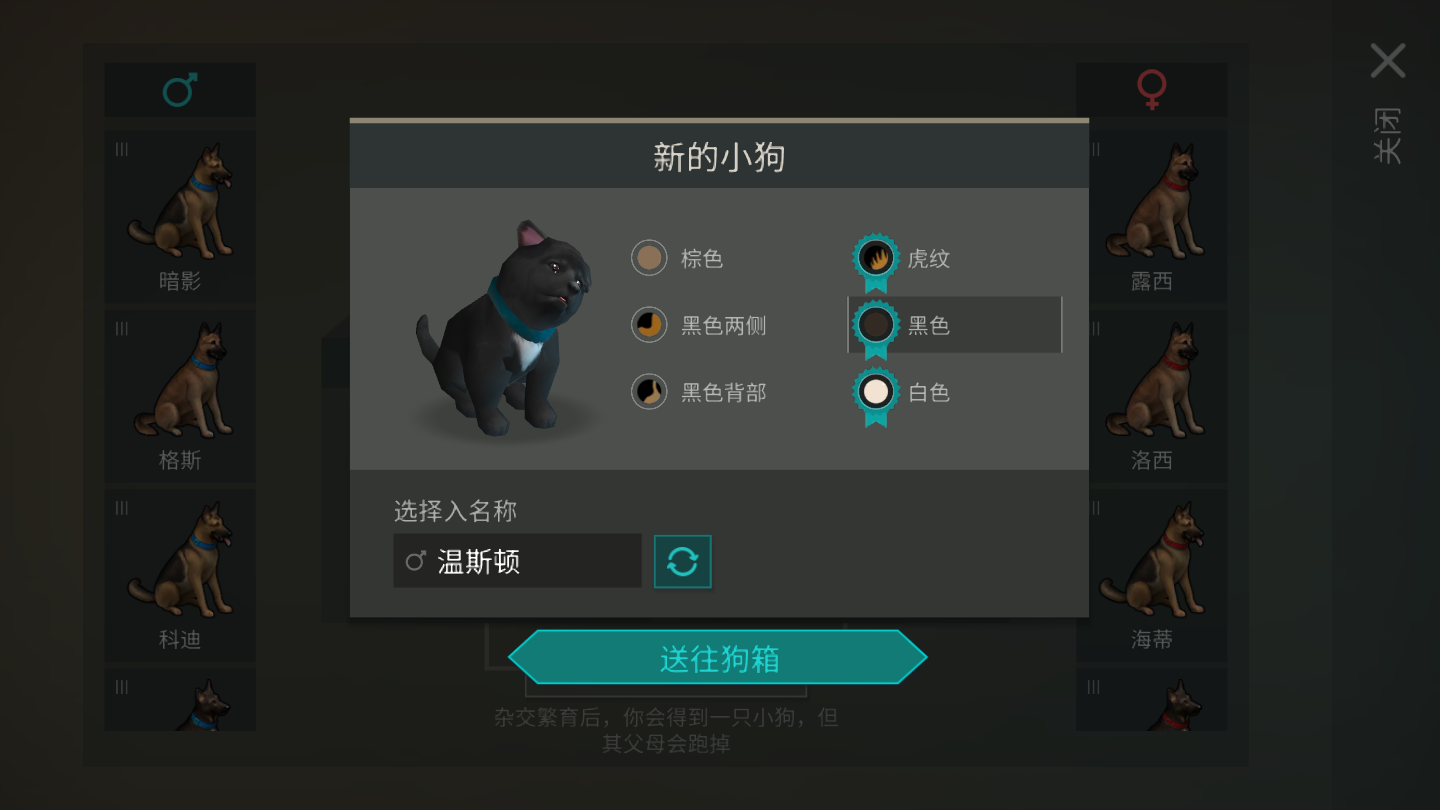Click the puppy name field 温斯顿

click(517, 561)
